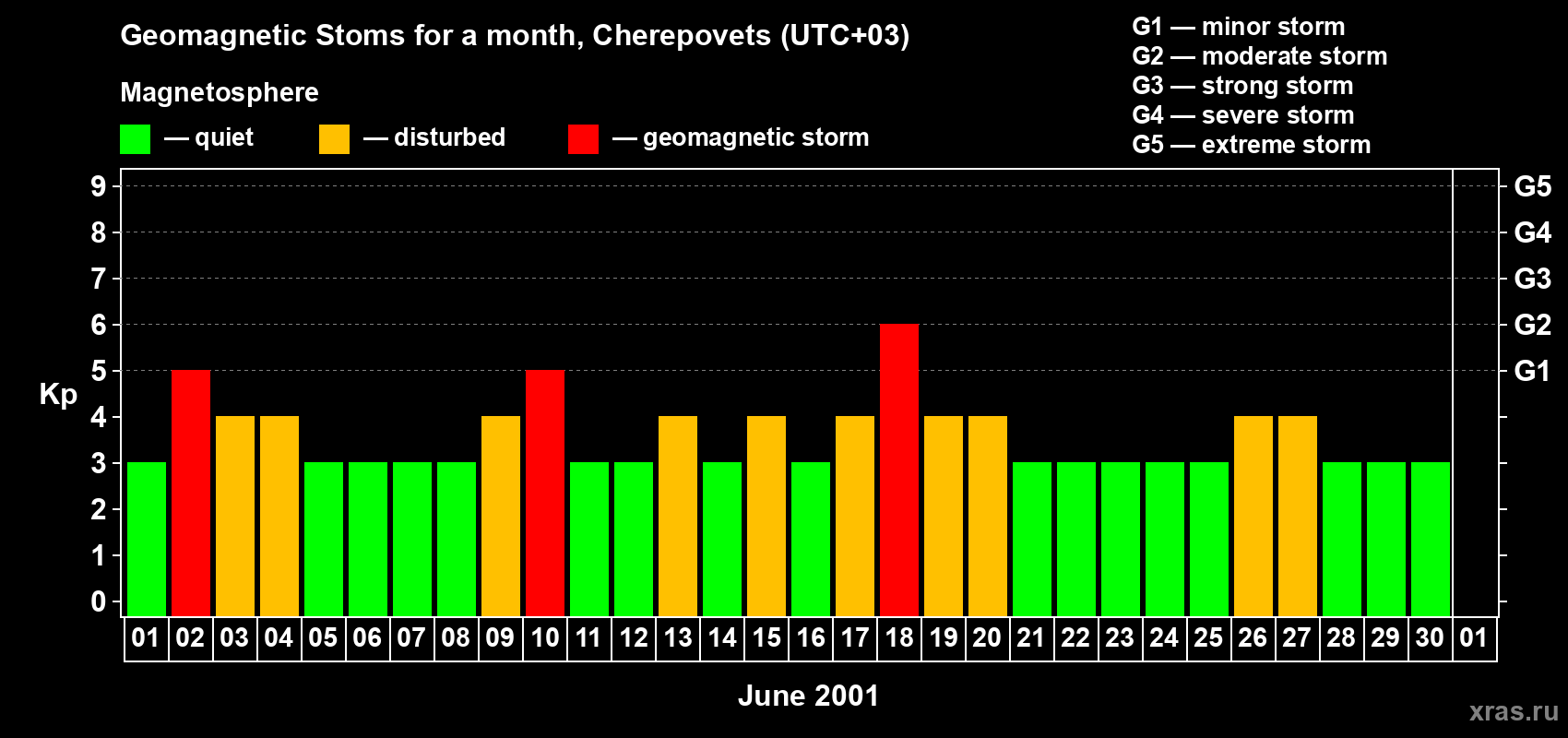The width and height of the screenshot is (1568, 738).
Task: Click date label 18 on the axis
Action: (899, 638)
